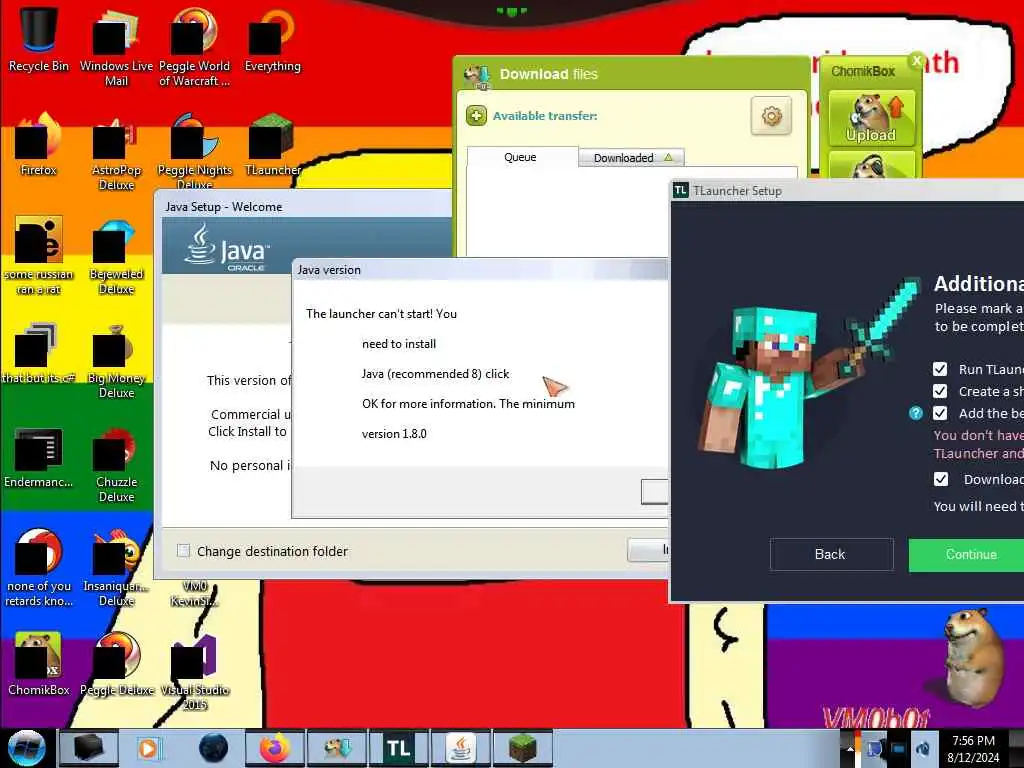Uncheck the Create a shortcut checkbox
1024x768 pixels.
pyautogui.click(x=940, y=391)
